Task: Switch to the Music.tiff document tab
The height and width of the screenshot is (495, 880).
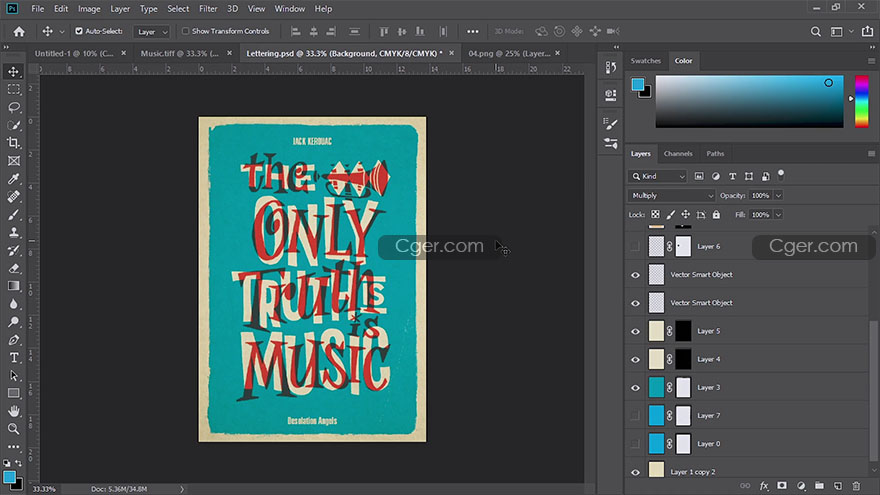Action: pyautogui.click(x=179, y=53)
